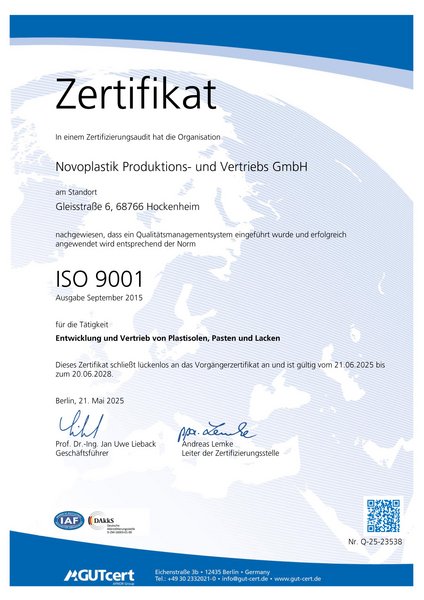Click Leiter der Zertifizierungsstelle title

click(230, 453)
